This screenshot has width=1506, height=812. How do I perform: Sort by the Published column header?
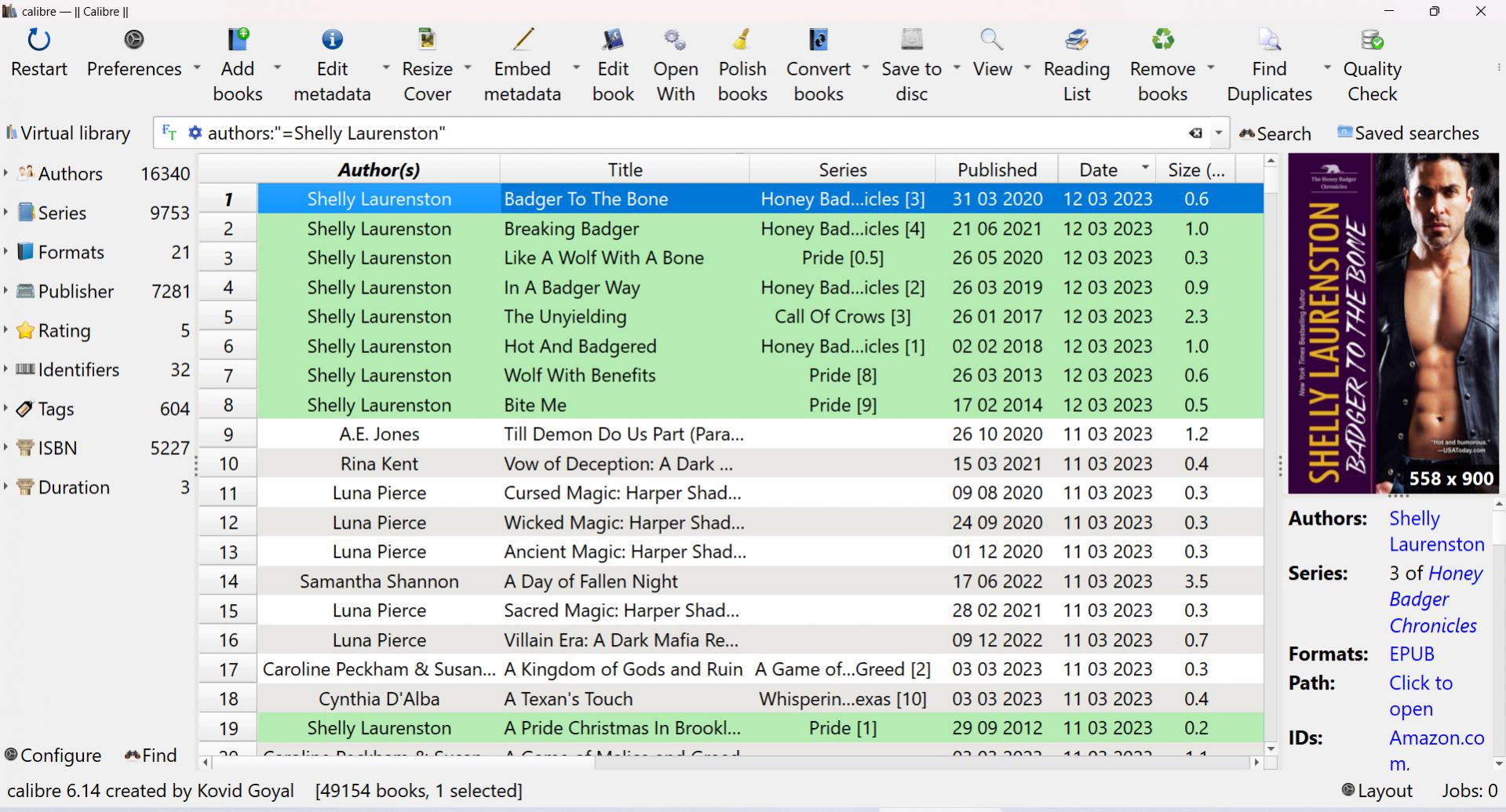997,170
